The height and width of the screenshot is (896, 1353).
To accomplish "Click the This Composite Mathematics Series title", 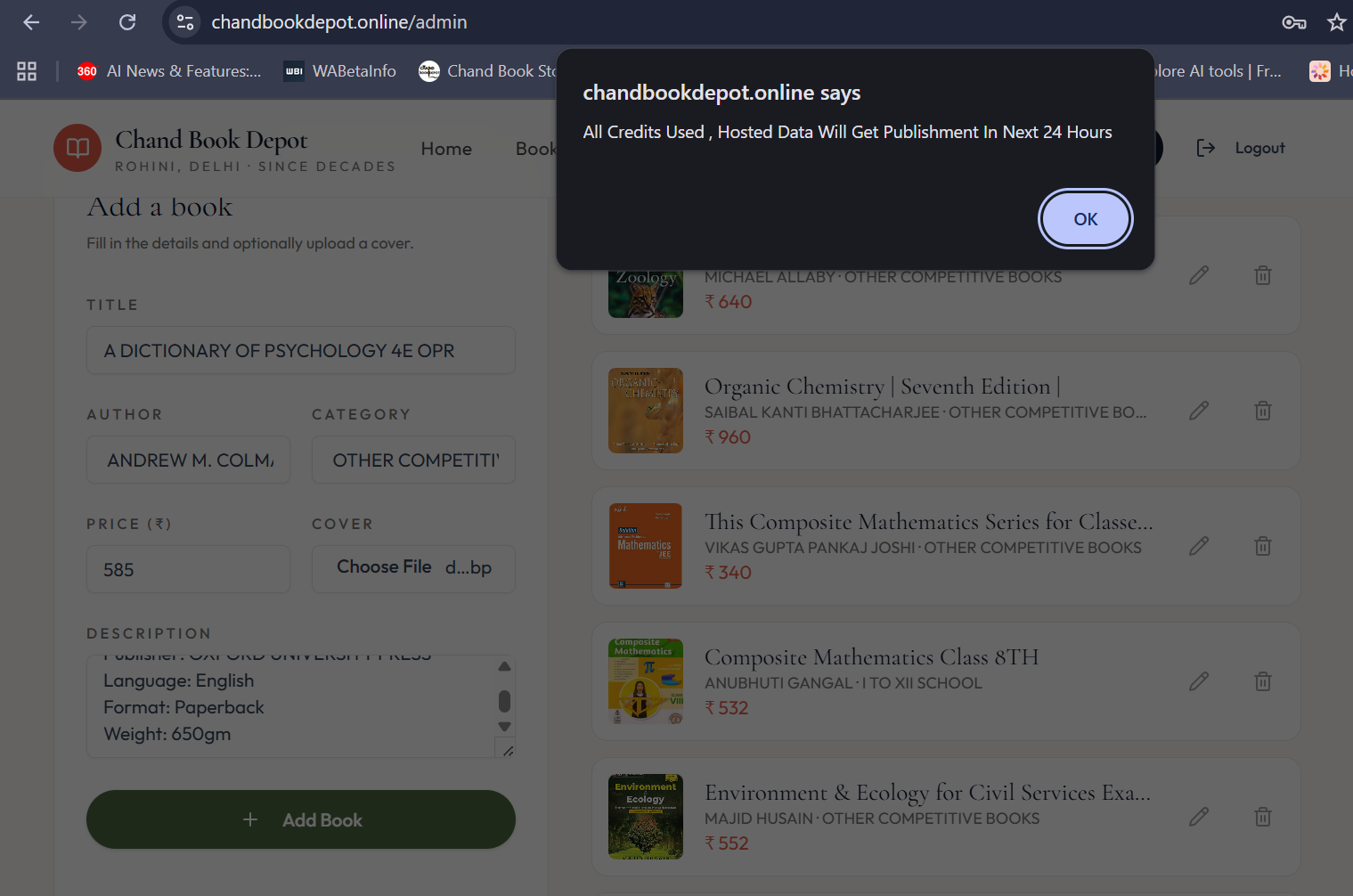I will tap(929, 521).
